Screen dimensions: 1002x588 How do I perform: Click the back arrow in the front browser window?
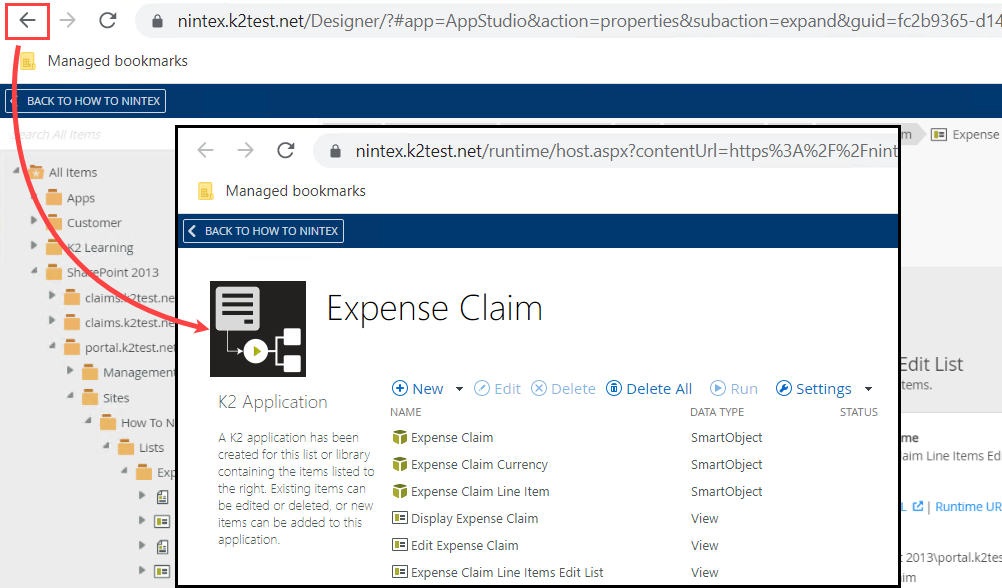coord(205,150)
